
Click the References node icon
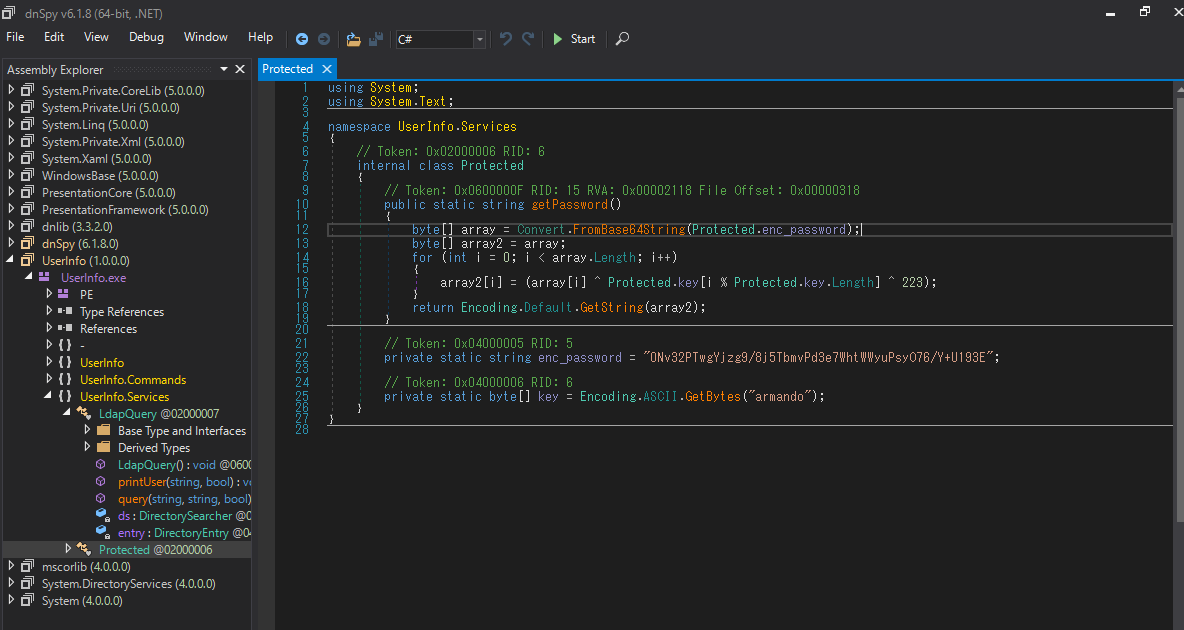click(65, 328)
